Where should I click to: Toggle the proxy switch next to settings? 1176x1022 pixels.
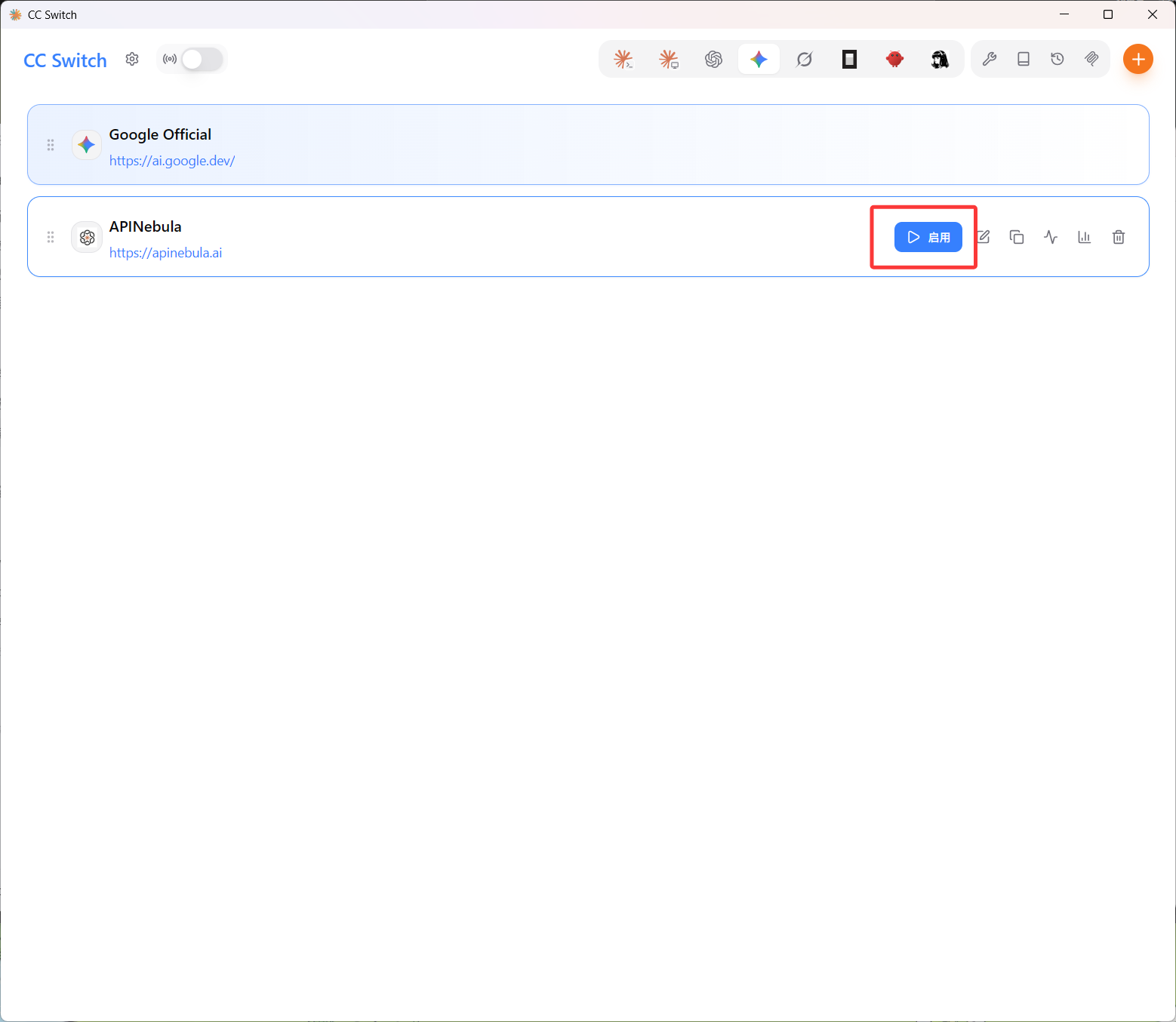tap(202, 59)
